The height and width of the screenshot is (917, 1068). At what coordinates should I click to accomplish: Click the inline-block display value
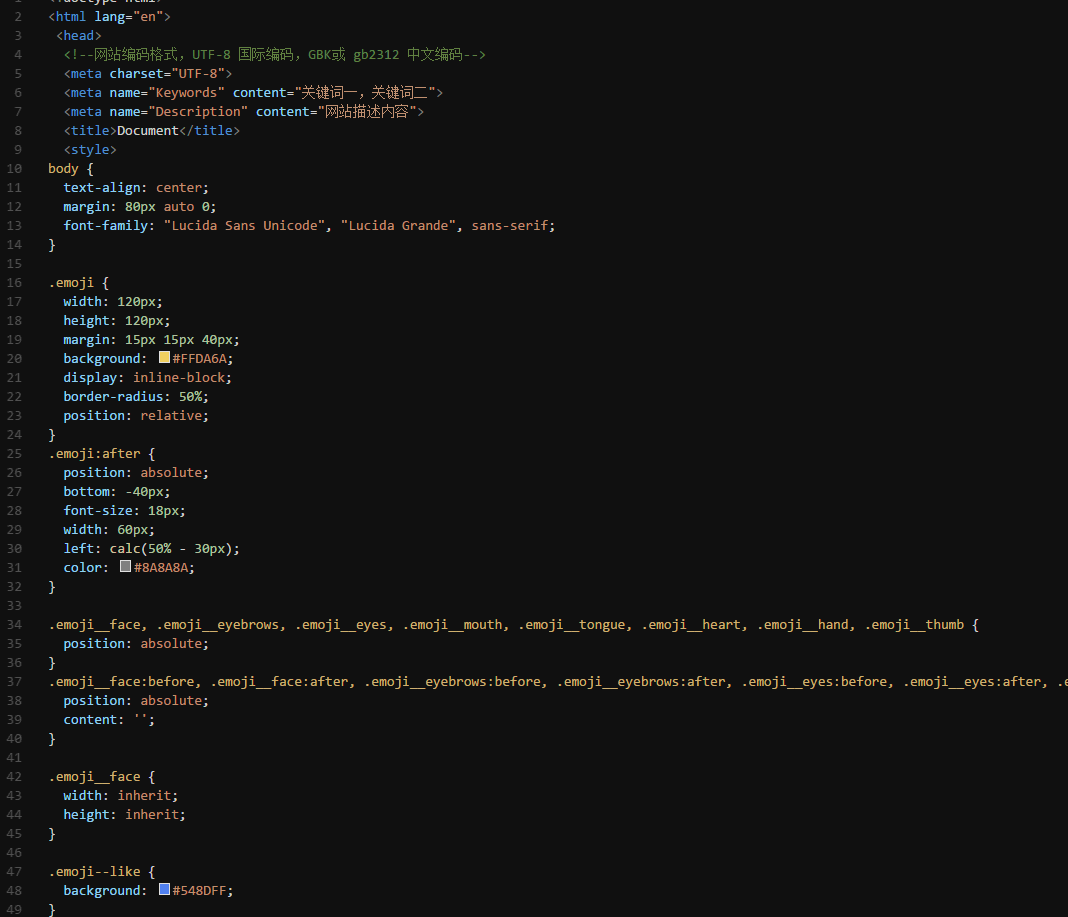(x=178, y=377)
